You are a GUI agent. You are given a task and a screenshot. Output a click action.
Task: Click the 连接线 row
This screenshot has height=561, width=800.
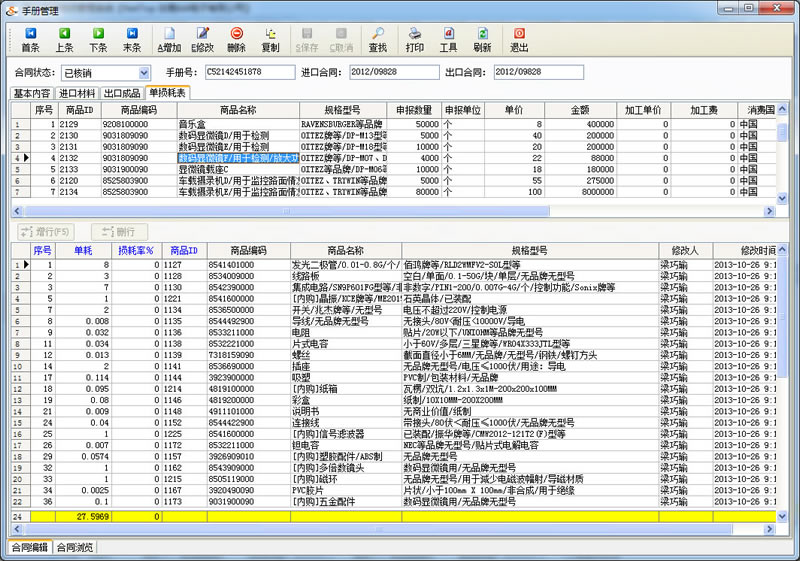click(x=393, y=422)
